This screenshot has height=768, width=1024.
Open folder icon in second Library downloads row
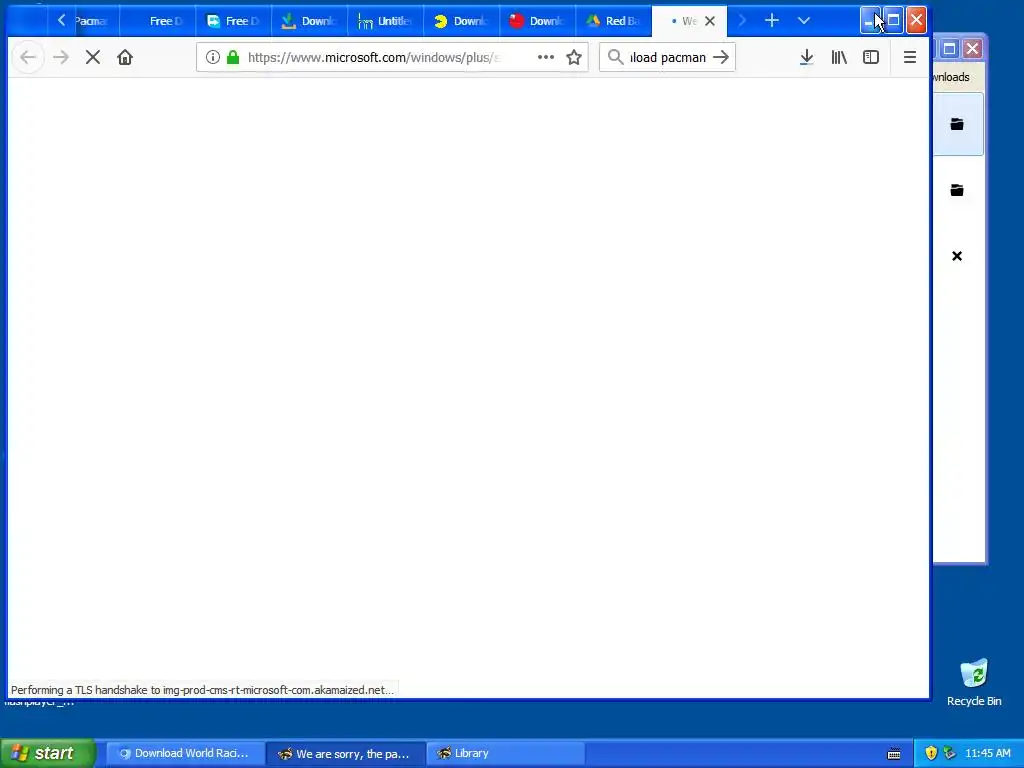[x=957, y=190]
